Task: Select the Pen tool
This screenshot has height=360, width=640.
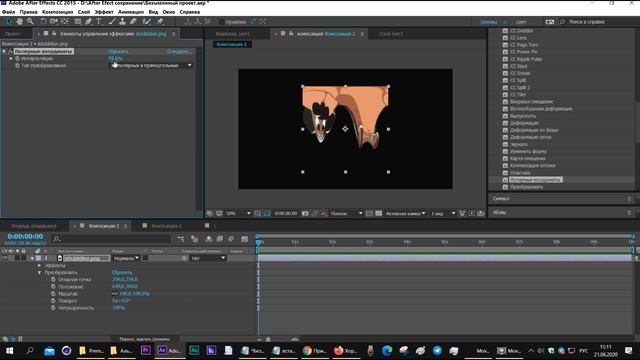Action: coord(88,21)
